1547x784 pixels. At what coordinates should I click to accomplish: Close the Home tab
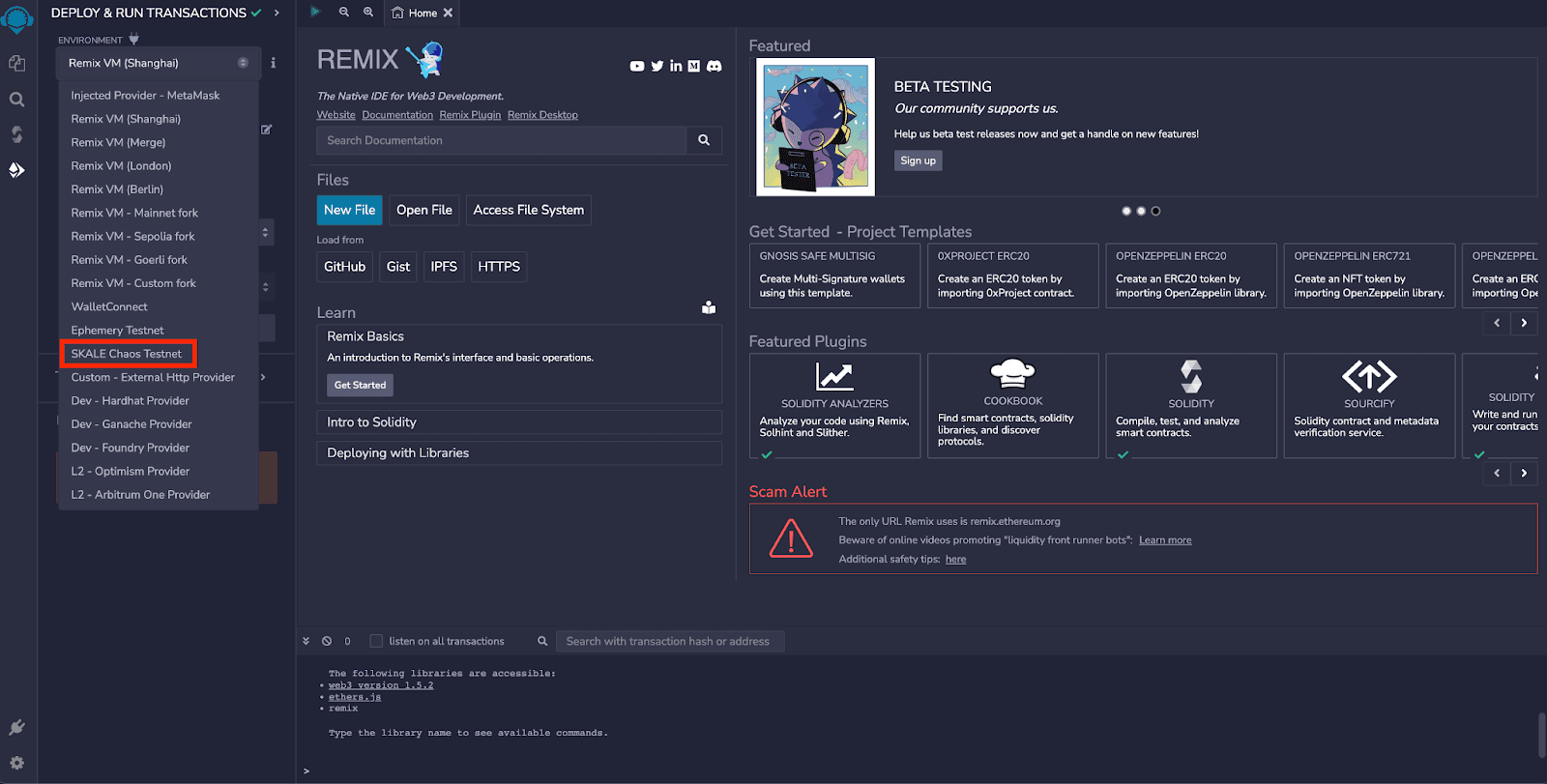click(x=448, y=13)
